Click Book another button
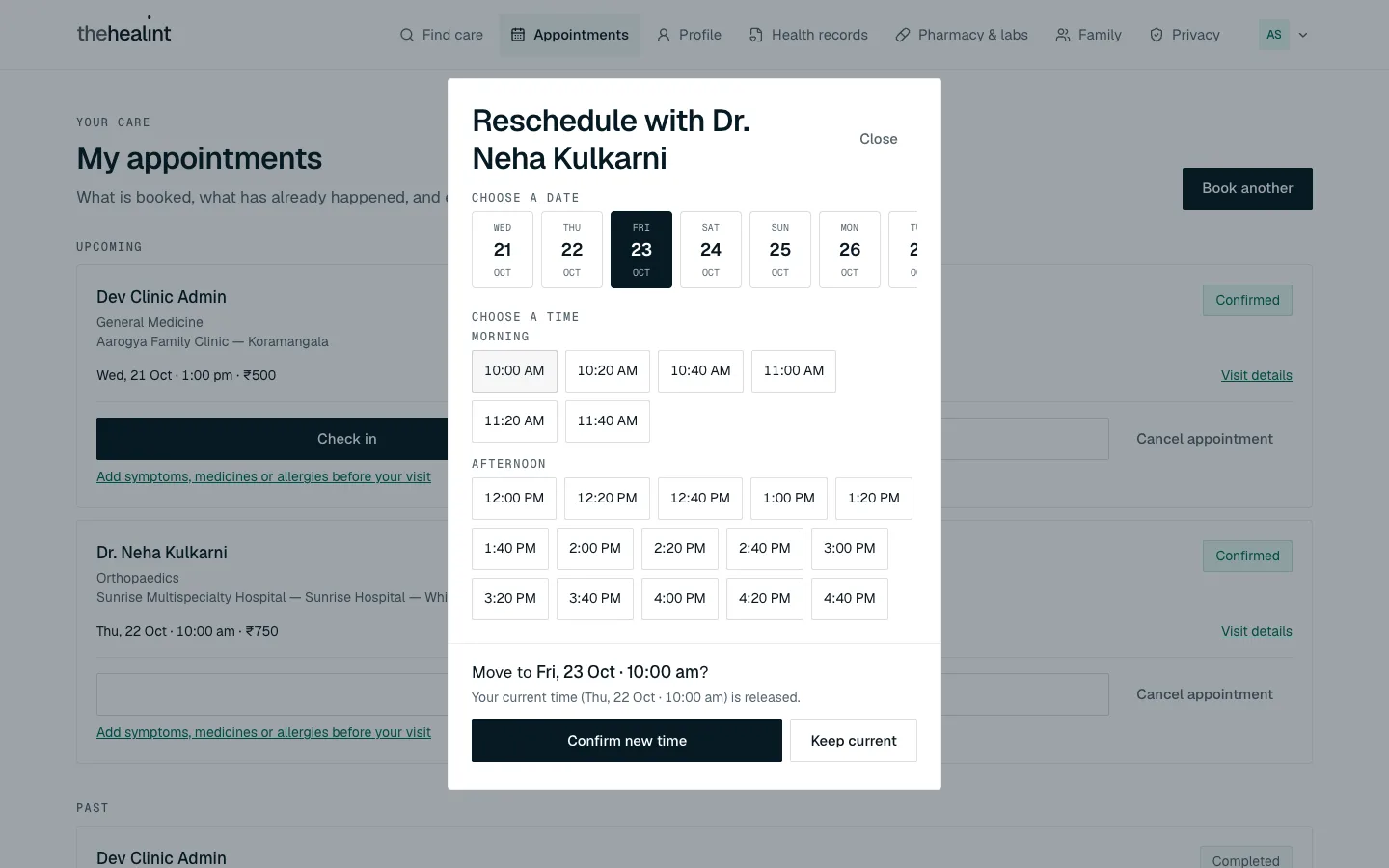The width and height of the screenshot is (1389, 868). (1247, 189)
